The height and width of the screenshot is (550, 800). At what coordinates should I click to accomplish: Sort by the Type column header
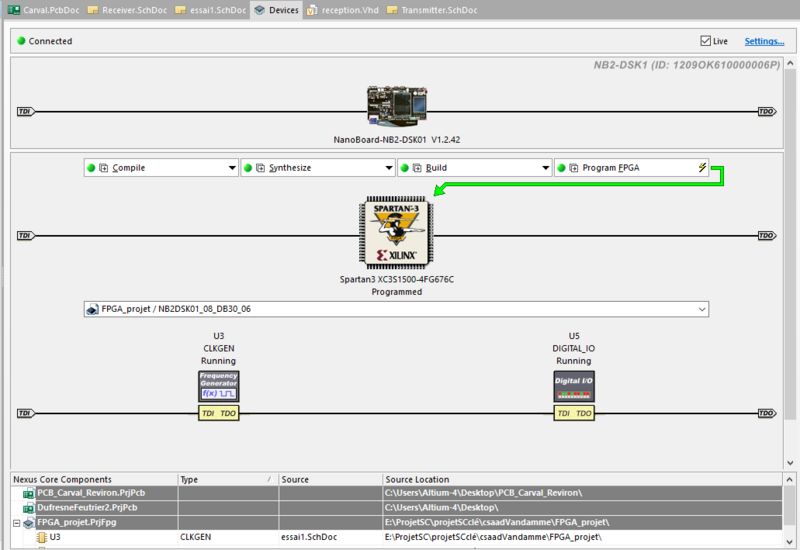227,479
